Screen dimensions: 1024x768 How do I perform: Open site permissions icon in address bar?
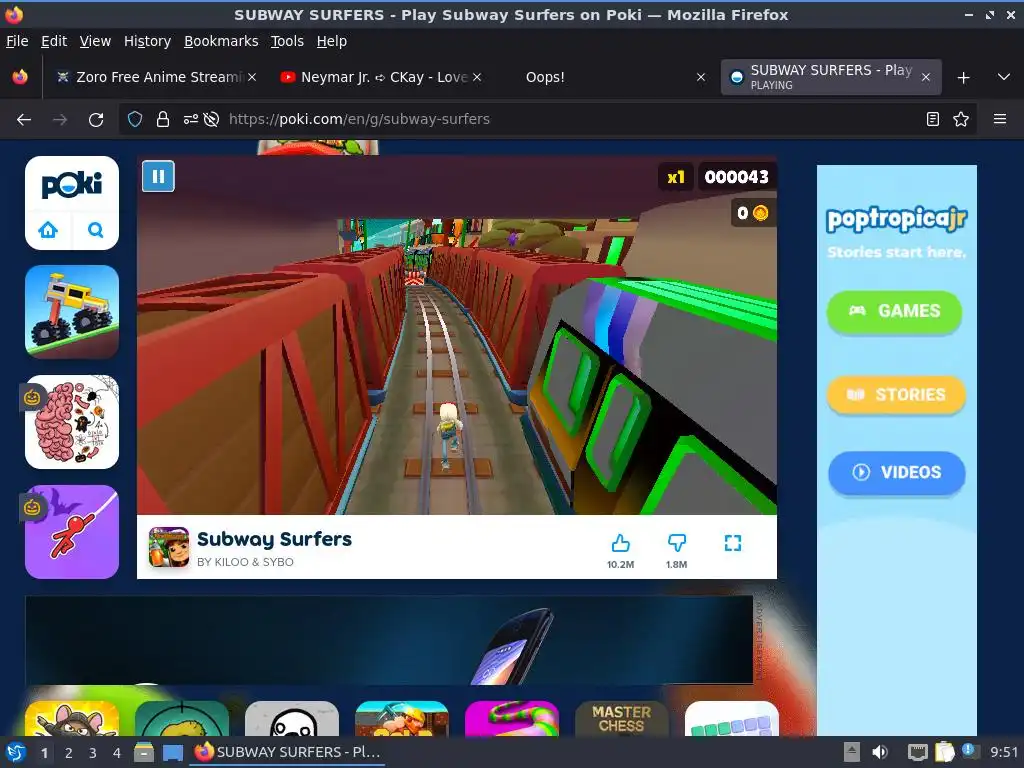point(190,119)
